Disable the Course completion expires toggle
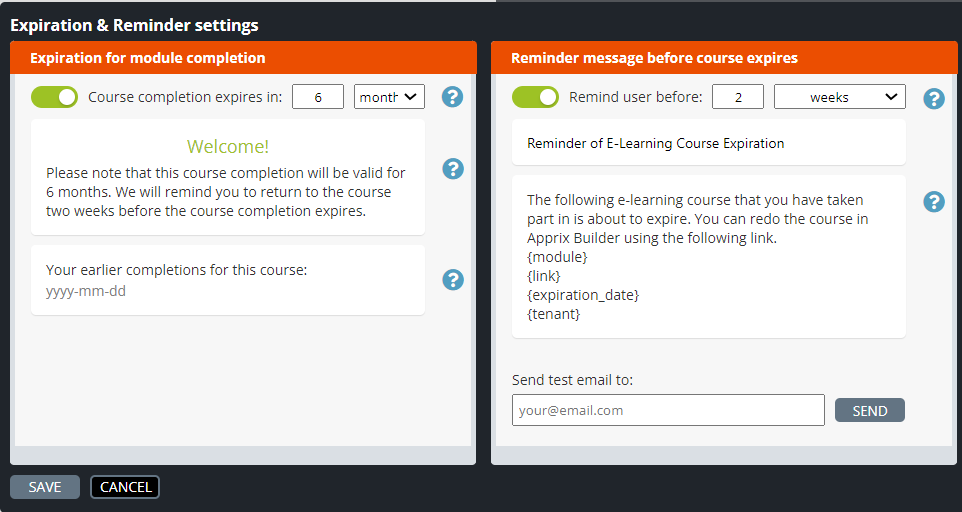The width and height of the screenshot is (962, 512). (55, 97)
